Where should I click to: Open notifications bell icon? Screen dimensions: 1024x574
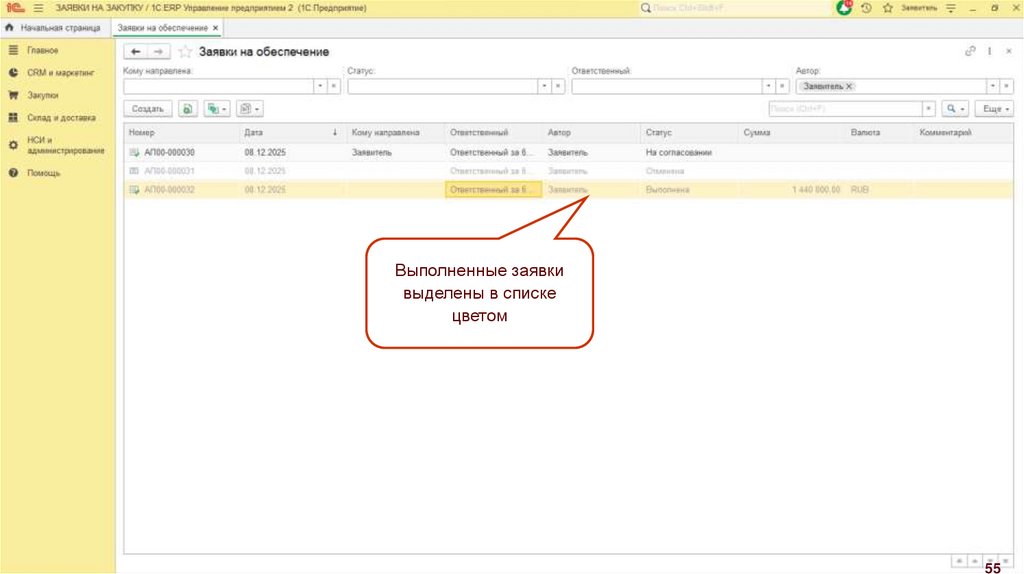[844, 8]
